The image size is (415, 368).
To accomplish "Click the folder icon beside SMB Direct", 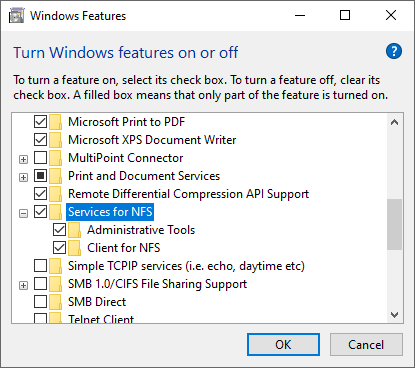I will pyautogui.click(x=55, y=302).
